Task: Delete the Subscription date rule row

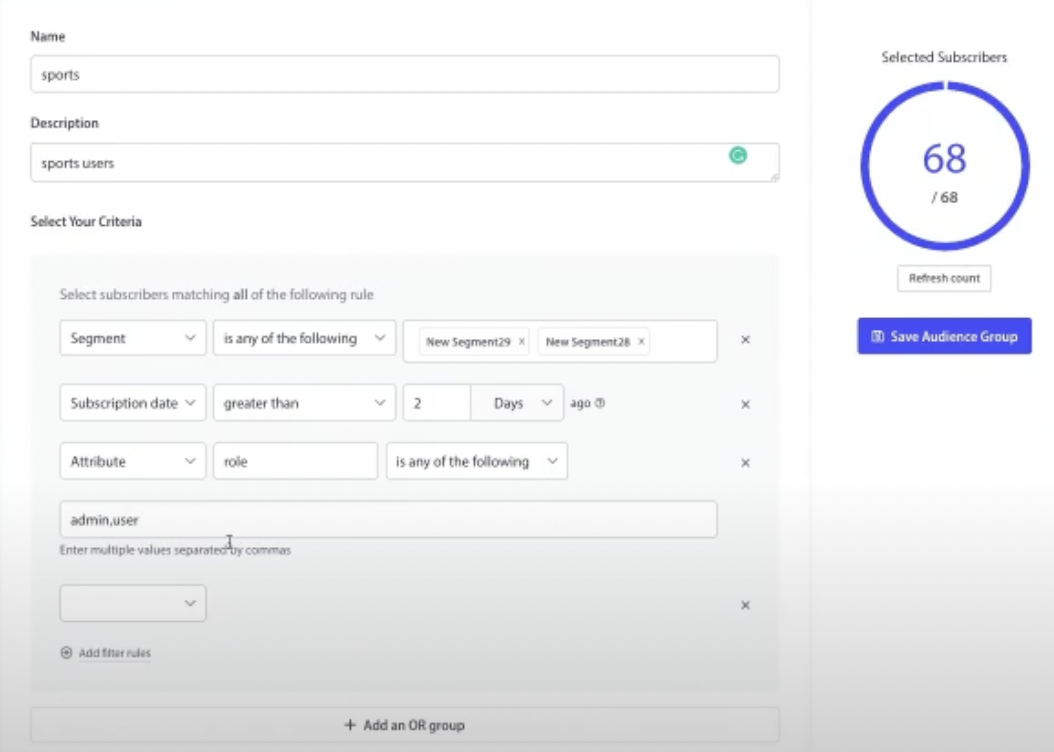Action: [x=745, y=405]
